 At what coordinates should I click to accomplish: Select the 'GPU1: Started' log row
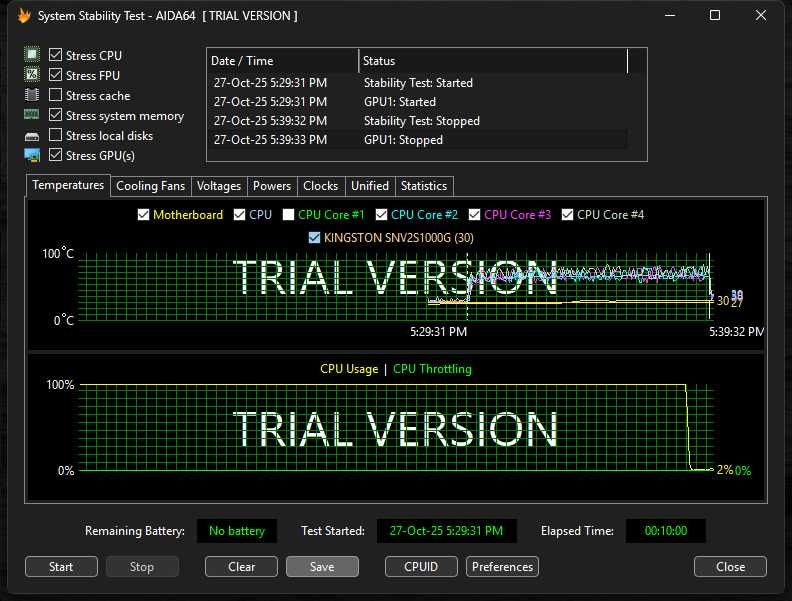417,102
